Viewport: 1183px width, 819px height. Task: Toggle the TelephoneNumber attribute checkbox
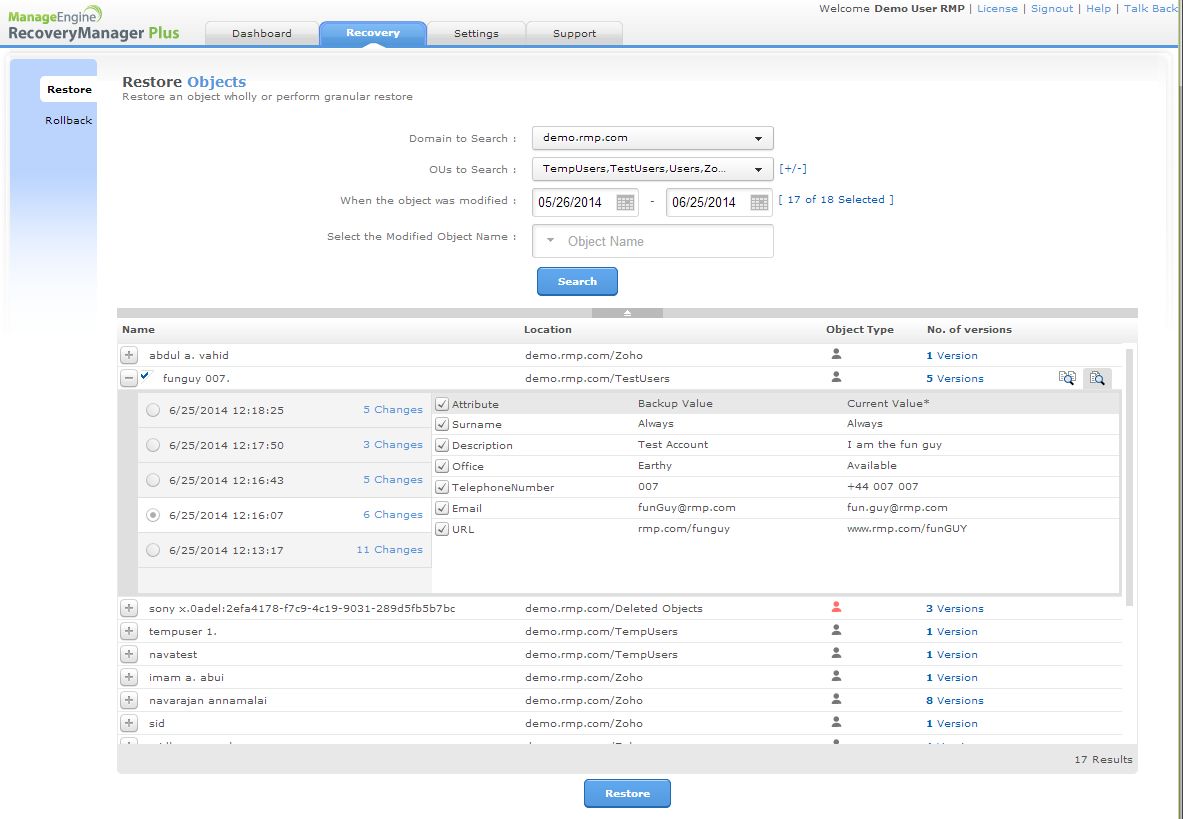click(x=442, y=487)
